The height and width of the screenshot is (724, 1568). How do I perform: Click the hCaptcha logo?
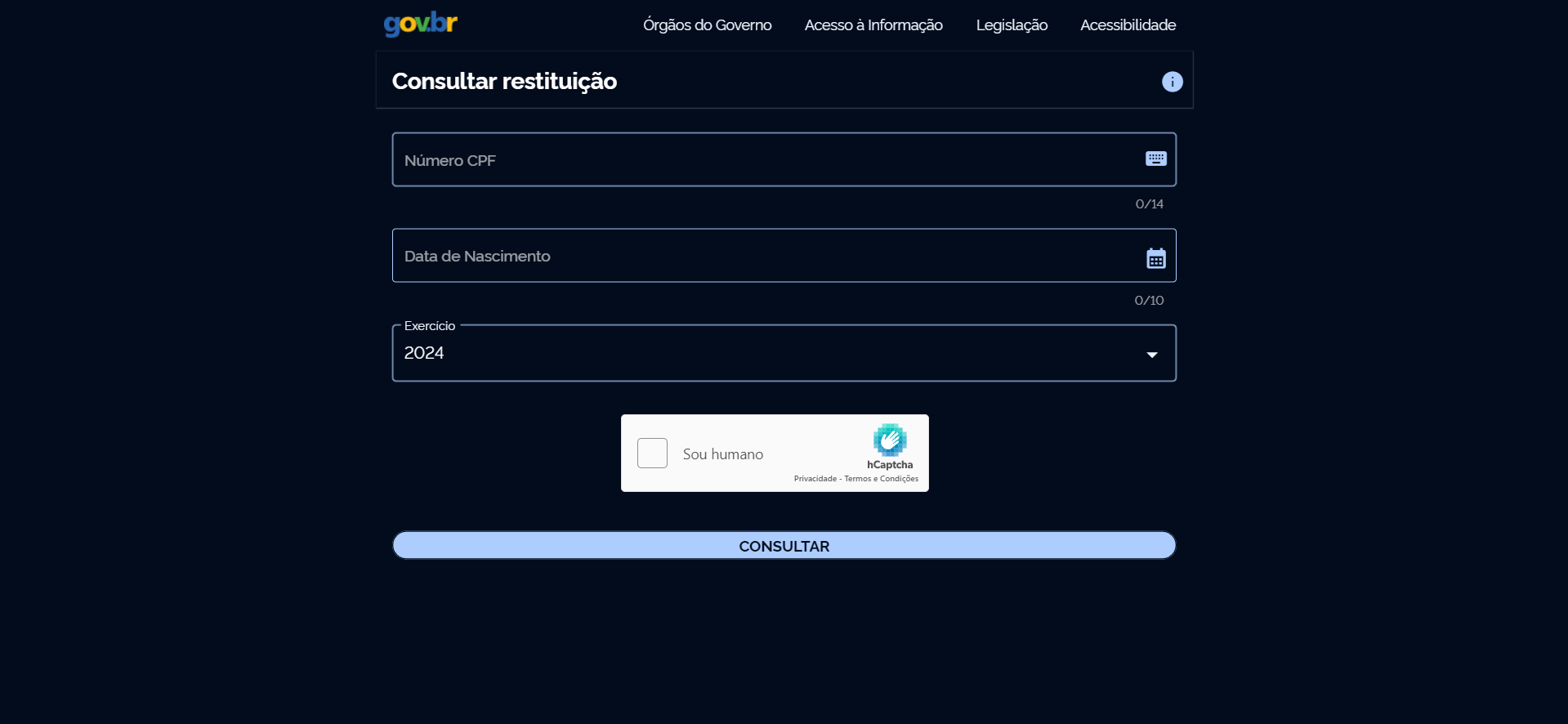(x=889, y=440)
